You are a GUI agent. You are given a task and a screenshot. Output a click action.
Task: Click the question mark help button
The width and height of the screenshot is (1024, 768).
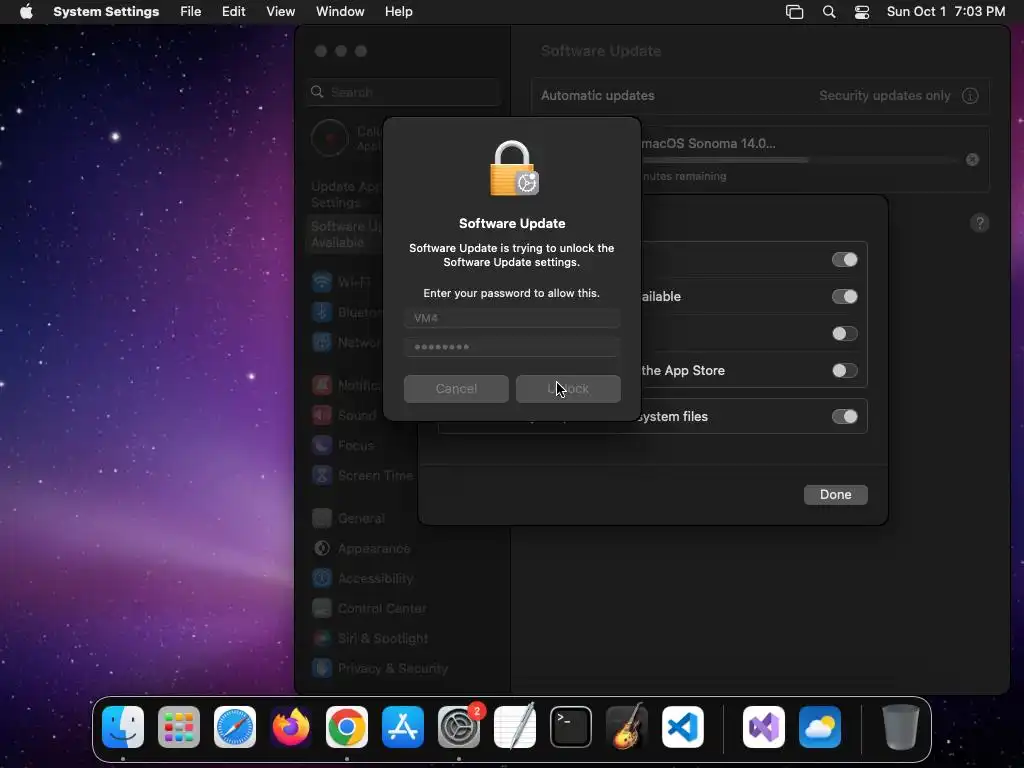click(x=980, y=223)
